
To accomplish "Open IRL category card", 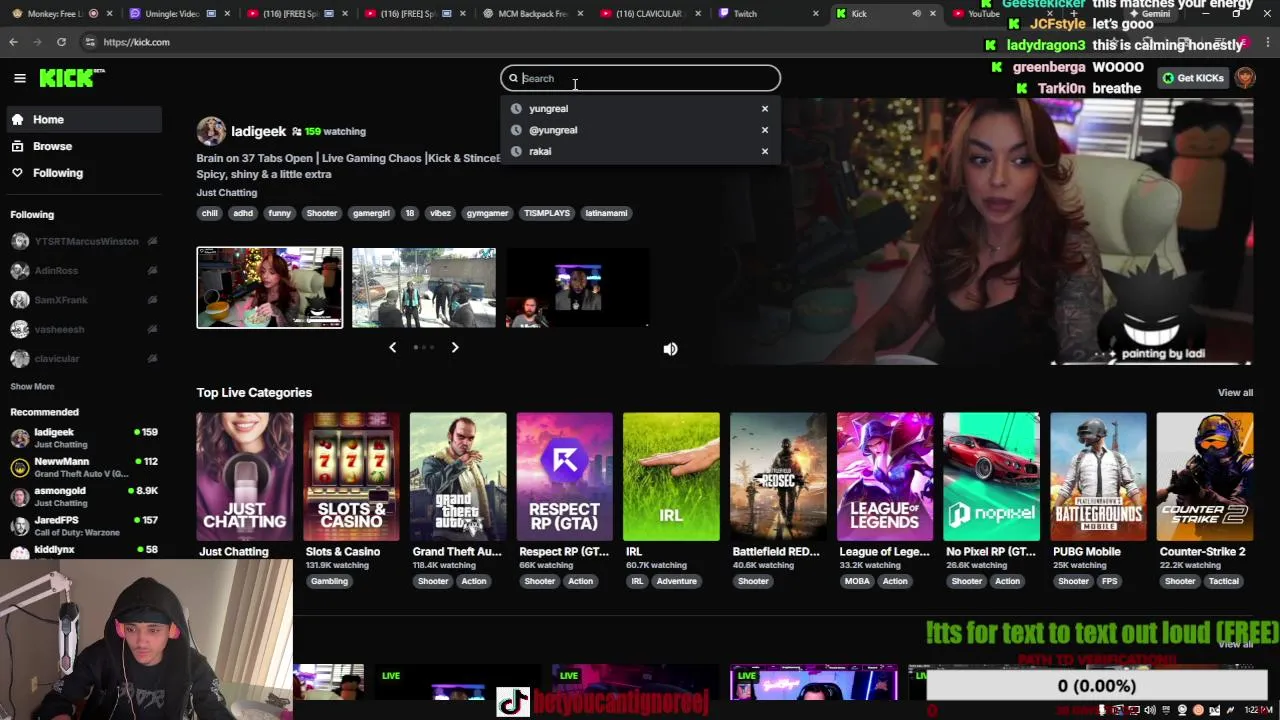I will (671, 476).
